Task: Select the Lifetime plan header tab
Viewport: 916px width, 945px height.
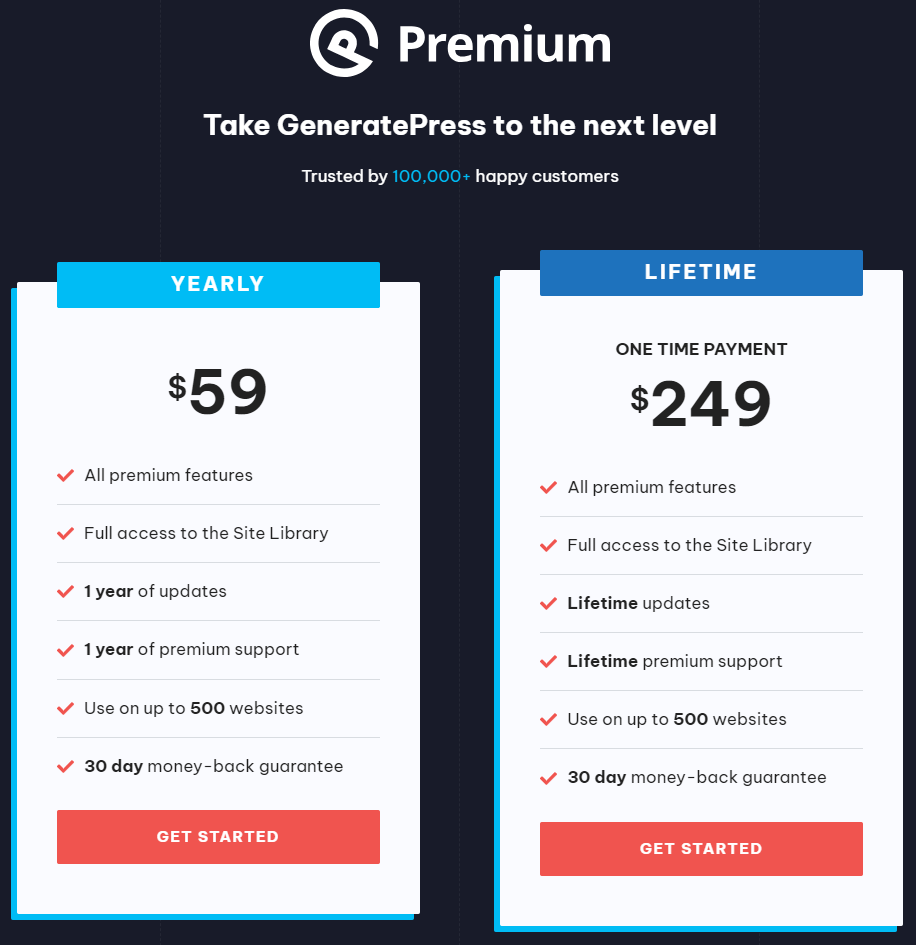Action: (x=701, y=272)
